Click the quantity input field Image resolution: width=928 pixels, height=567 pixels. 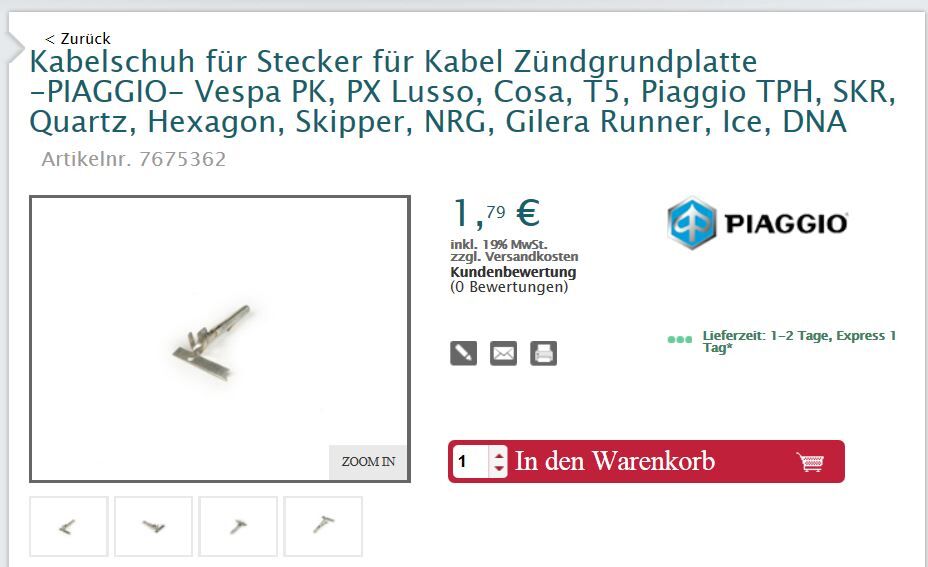pos(471,461)
